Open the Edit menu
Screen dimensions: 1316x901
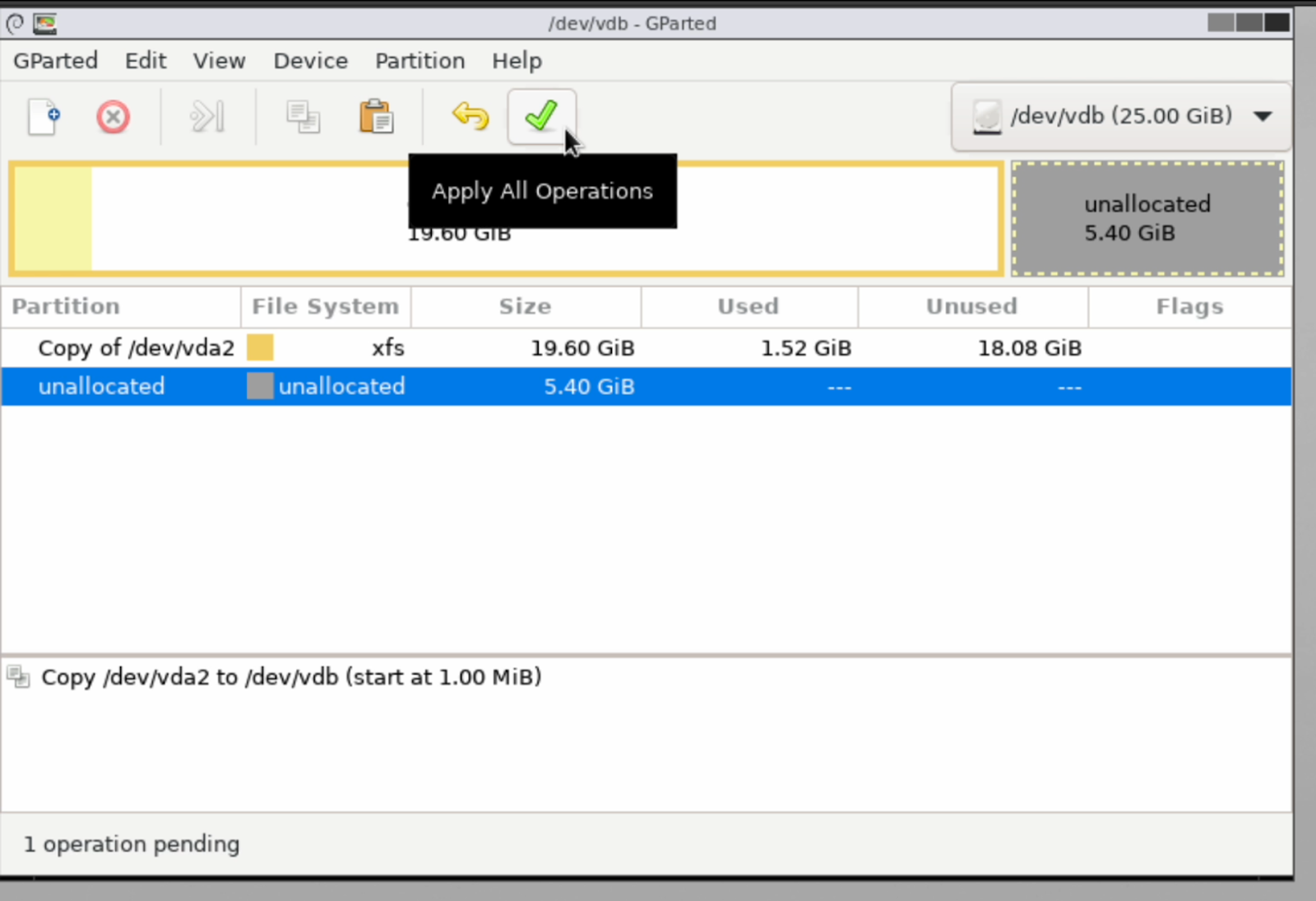point(146,60)
